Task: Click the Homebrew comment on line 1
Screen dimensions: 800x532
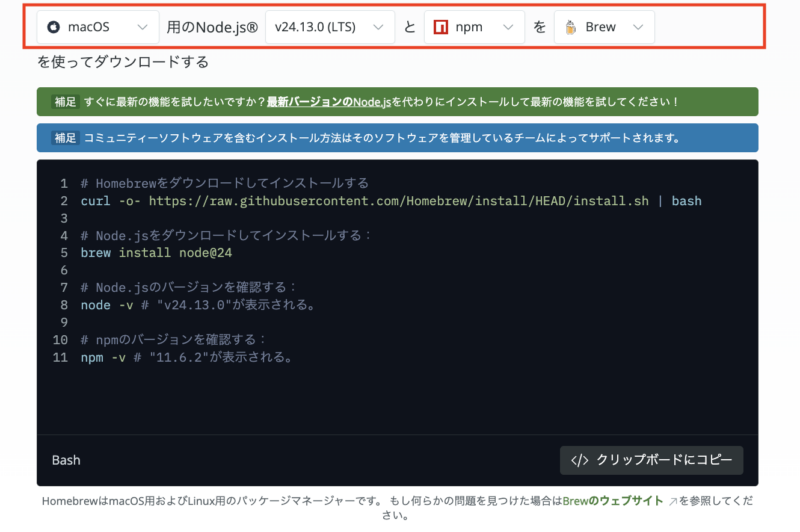Action: click(x=225, y=183)
